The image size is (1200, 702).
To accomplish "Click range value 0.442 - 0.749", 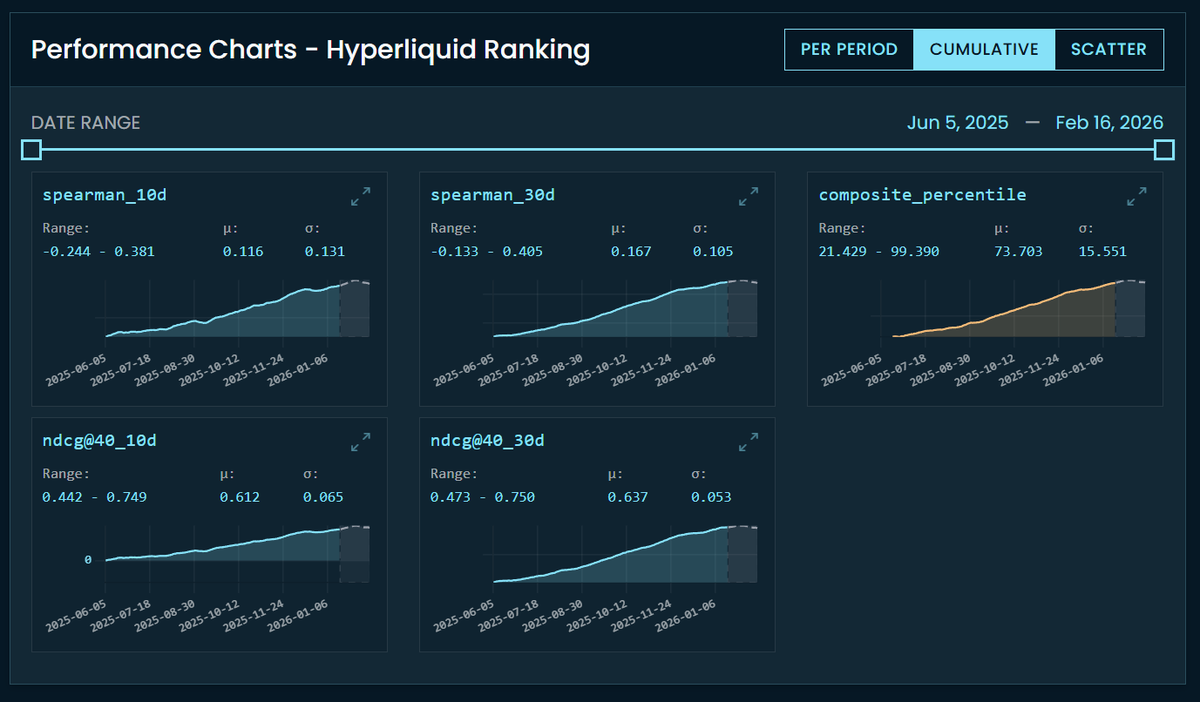I will (x=95, y=497).
